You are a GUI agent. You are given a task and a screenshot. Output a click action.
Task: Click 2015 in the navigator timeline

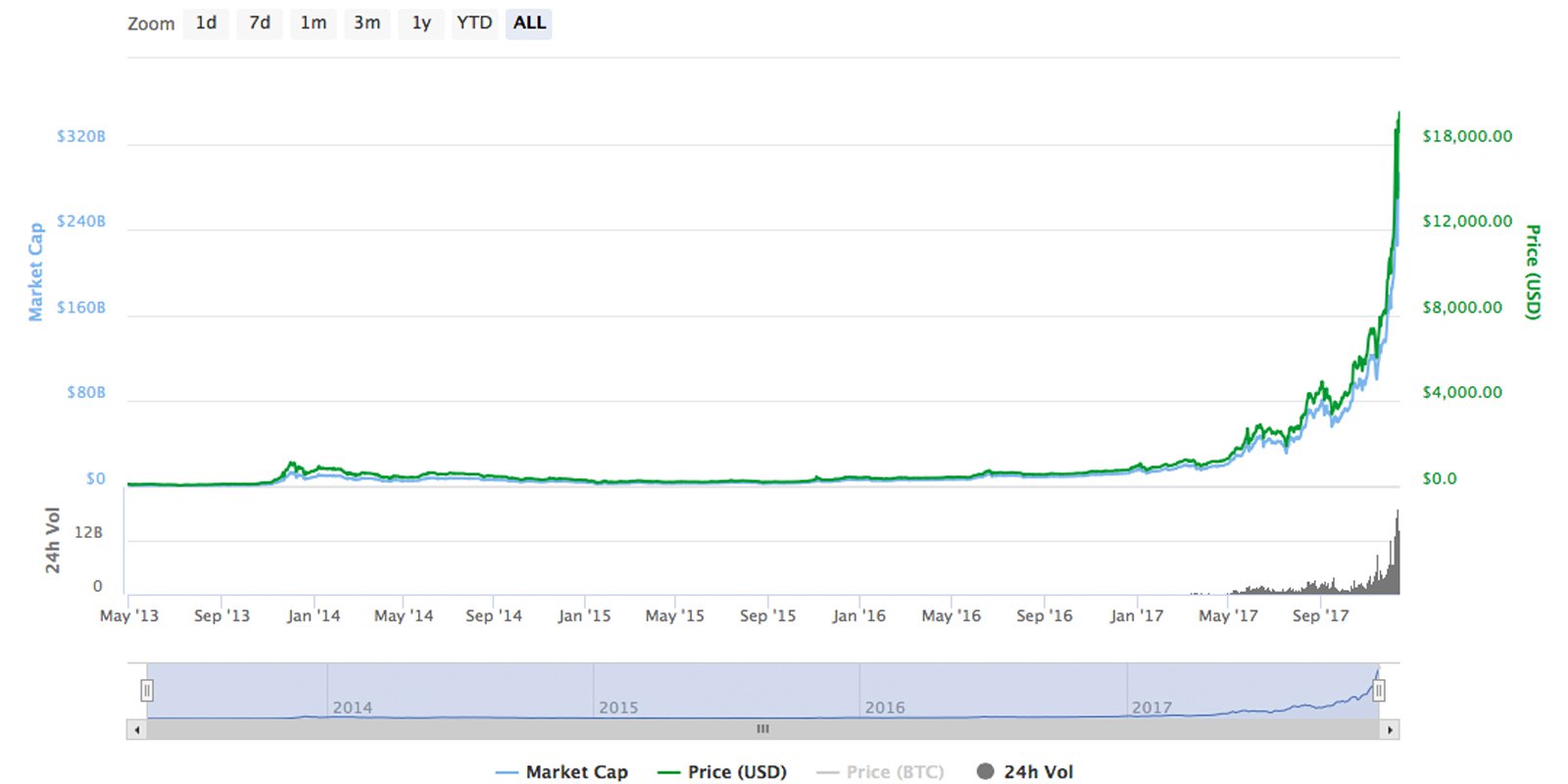618,708
